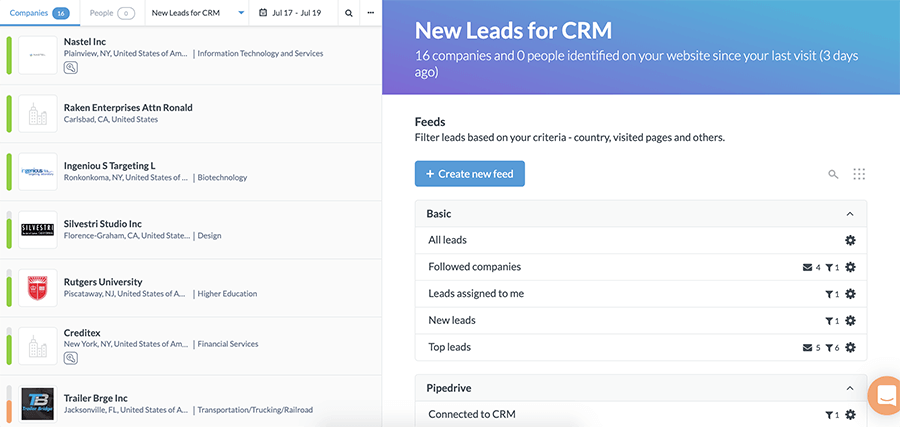Click Raken Enterprises placeholder building logo

[x=38, y=114]
